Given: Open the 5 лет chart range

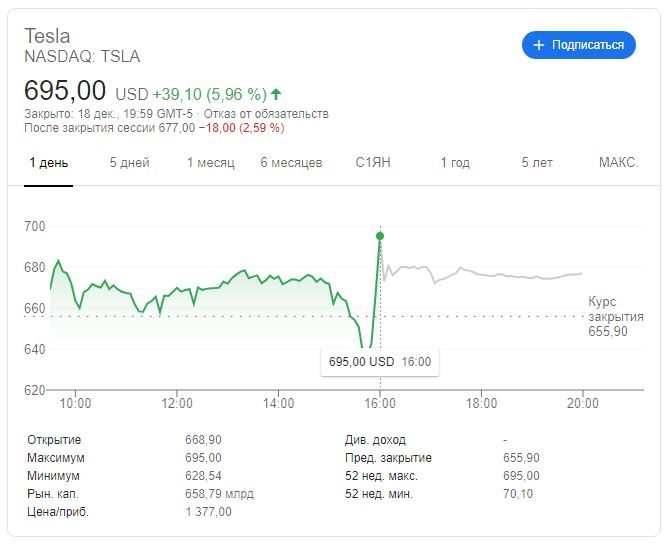Looking at the screenshot, I should [537, 163].
